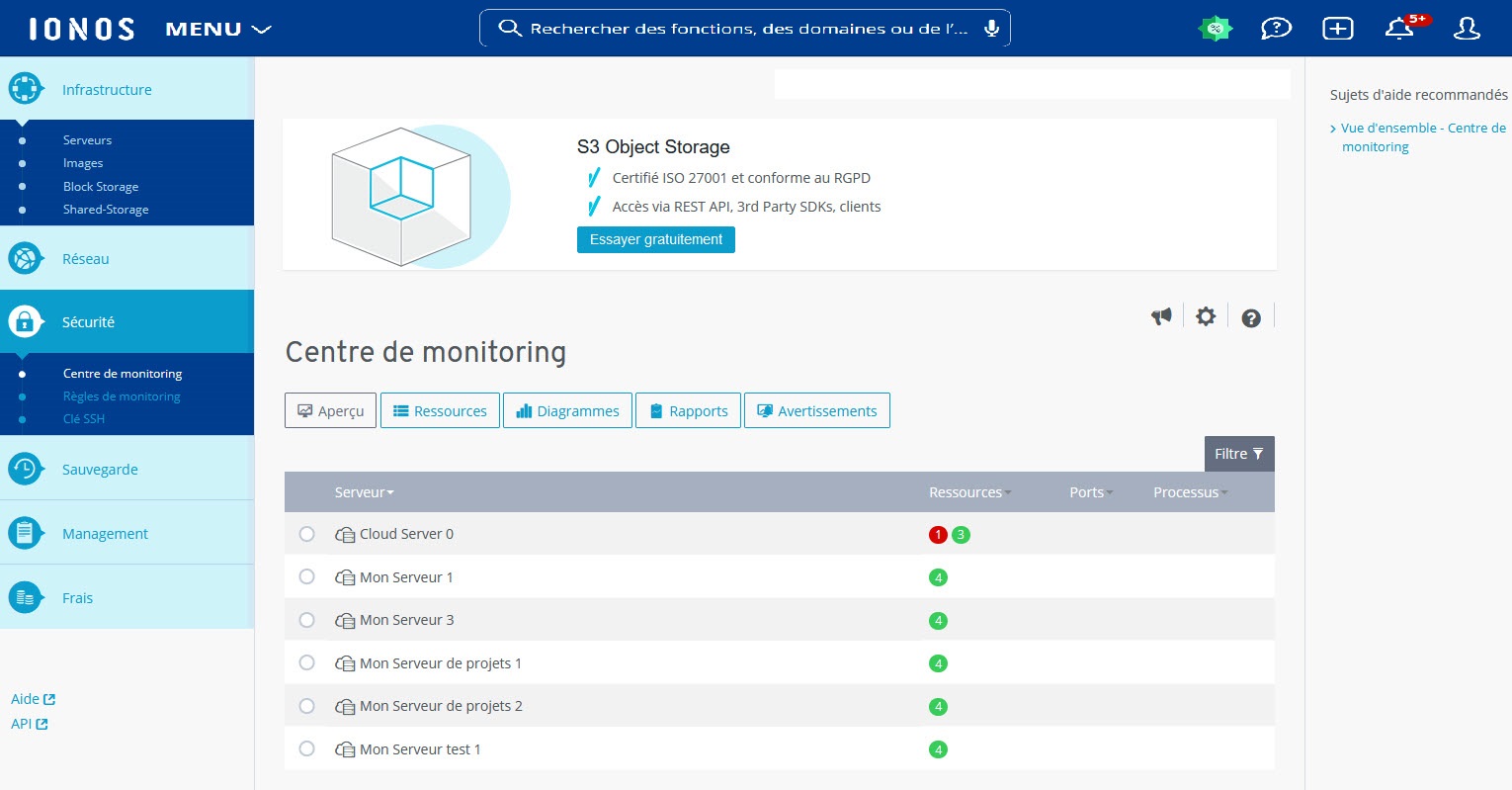
Task: Click the Cloud Server 0 name
Action: [x=406, y=534]
